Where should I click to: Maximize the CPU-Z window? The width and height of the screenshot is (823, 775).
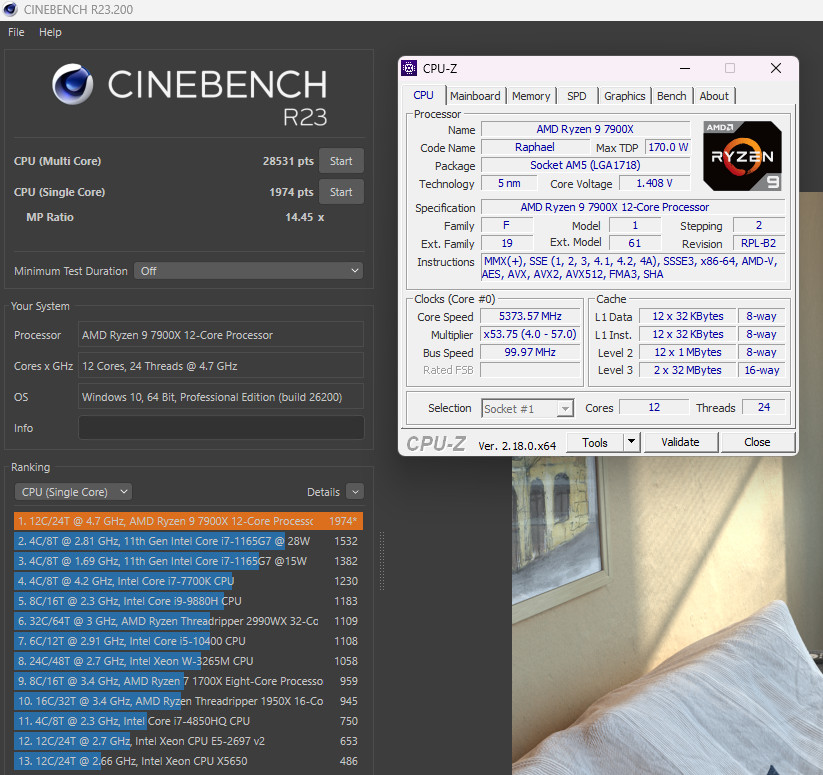729,68
